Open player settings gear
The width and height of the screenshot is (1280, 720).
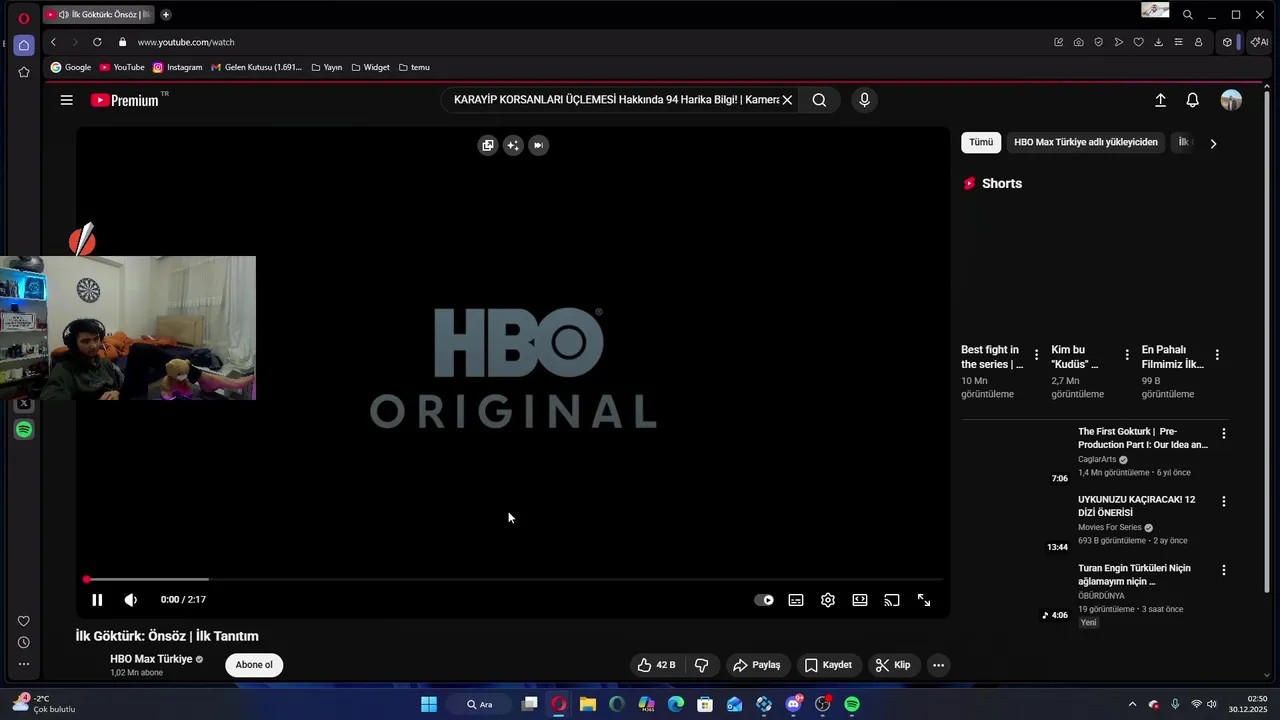tap(828, 600)
